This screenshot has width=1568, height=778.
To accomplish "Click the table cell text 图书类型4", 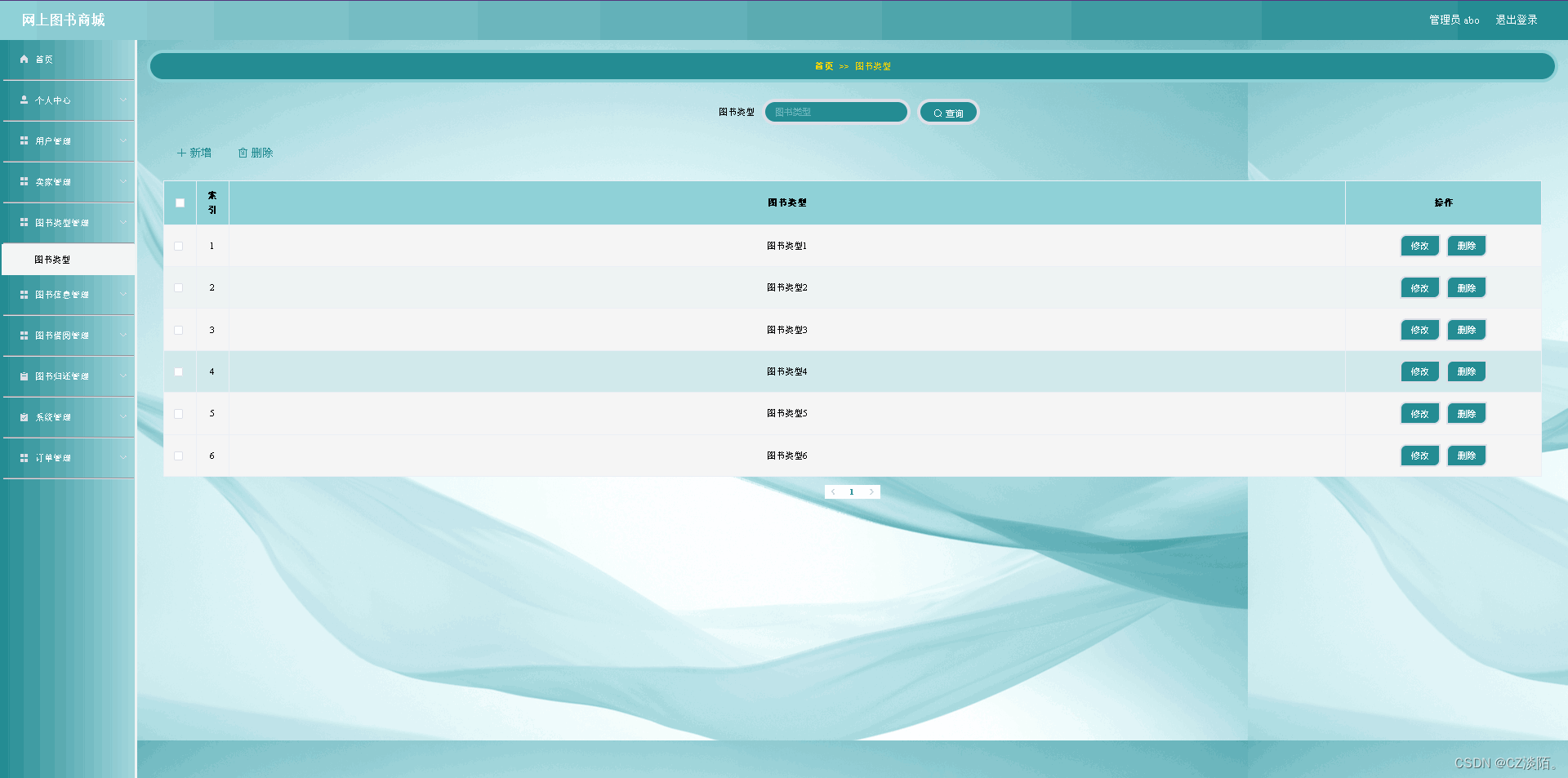I will click(786, 371).
